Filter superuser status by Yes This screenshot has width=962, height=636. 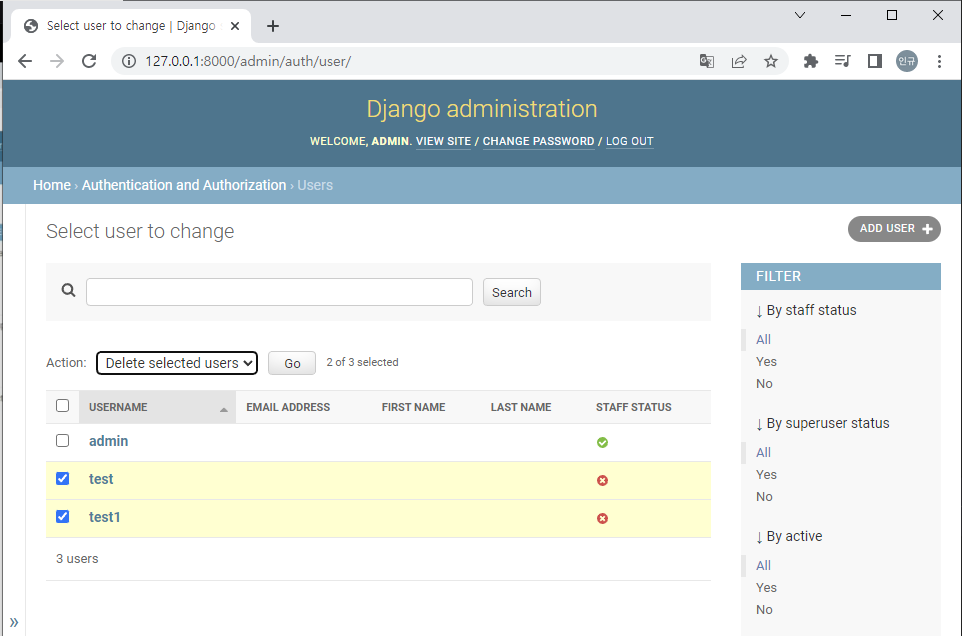(766, 475)
